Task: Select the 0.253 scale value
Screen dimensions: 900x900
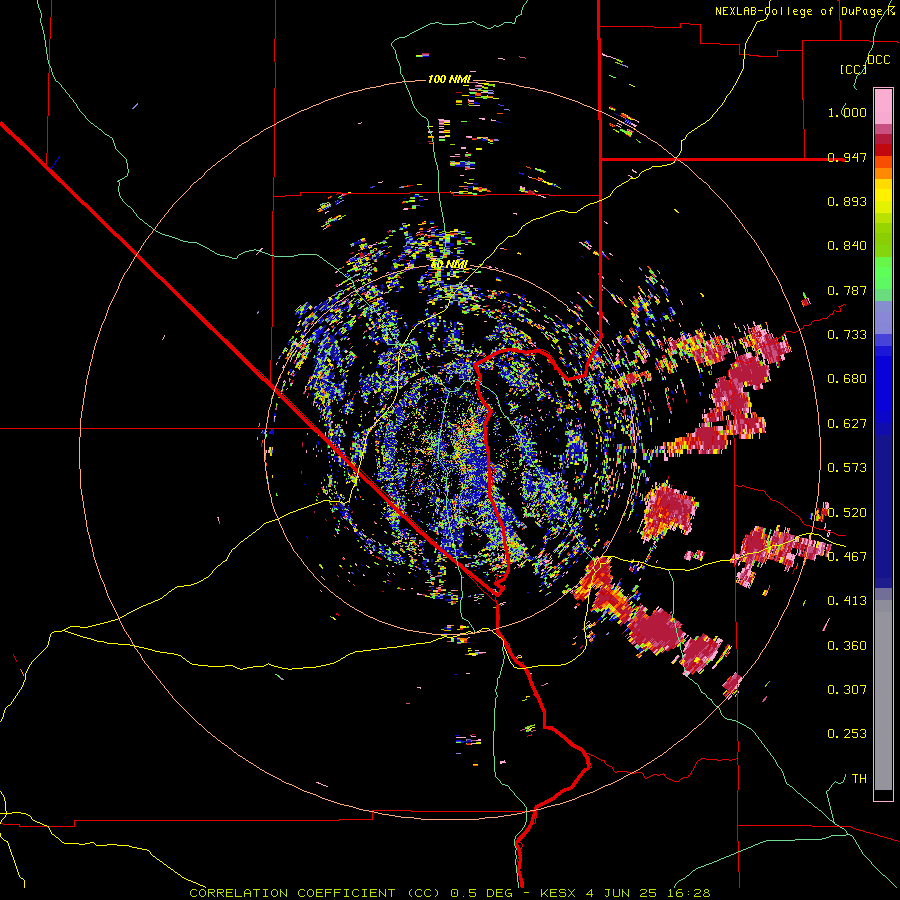Action: click(x=847, y=734)
